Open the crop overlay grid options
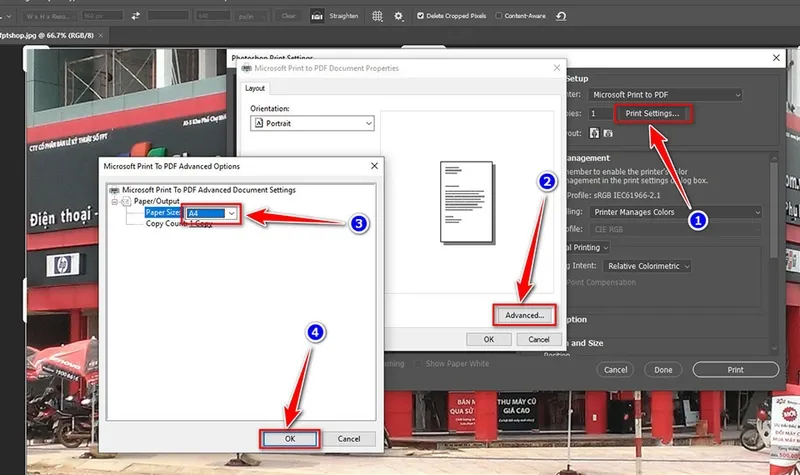 coord(377,16)
